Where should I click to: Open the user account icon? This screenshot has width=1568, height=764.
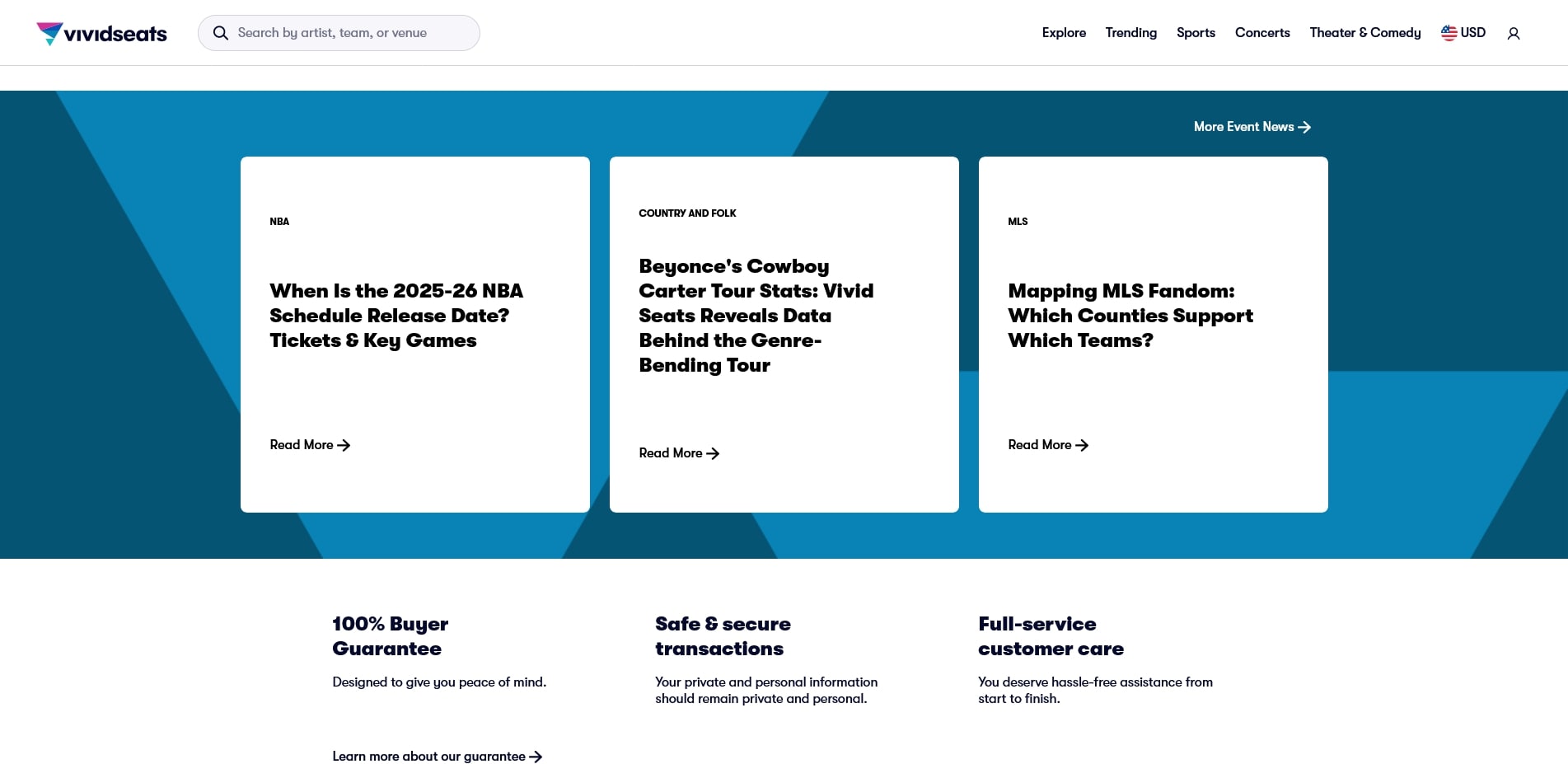(1513, 34)
